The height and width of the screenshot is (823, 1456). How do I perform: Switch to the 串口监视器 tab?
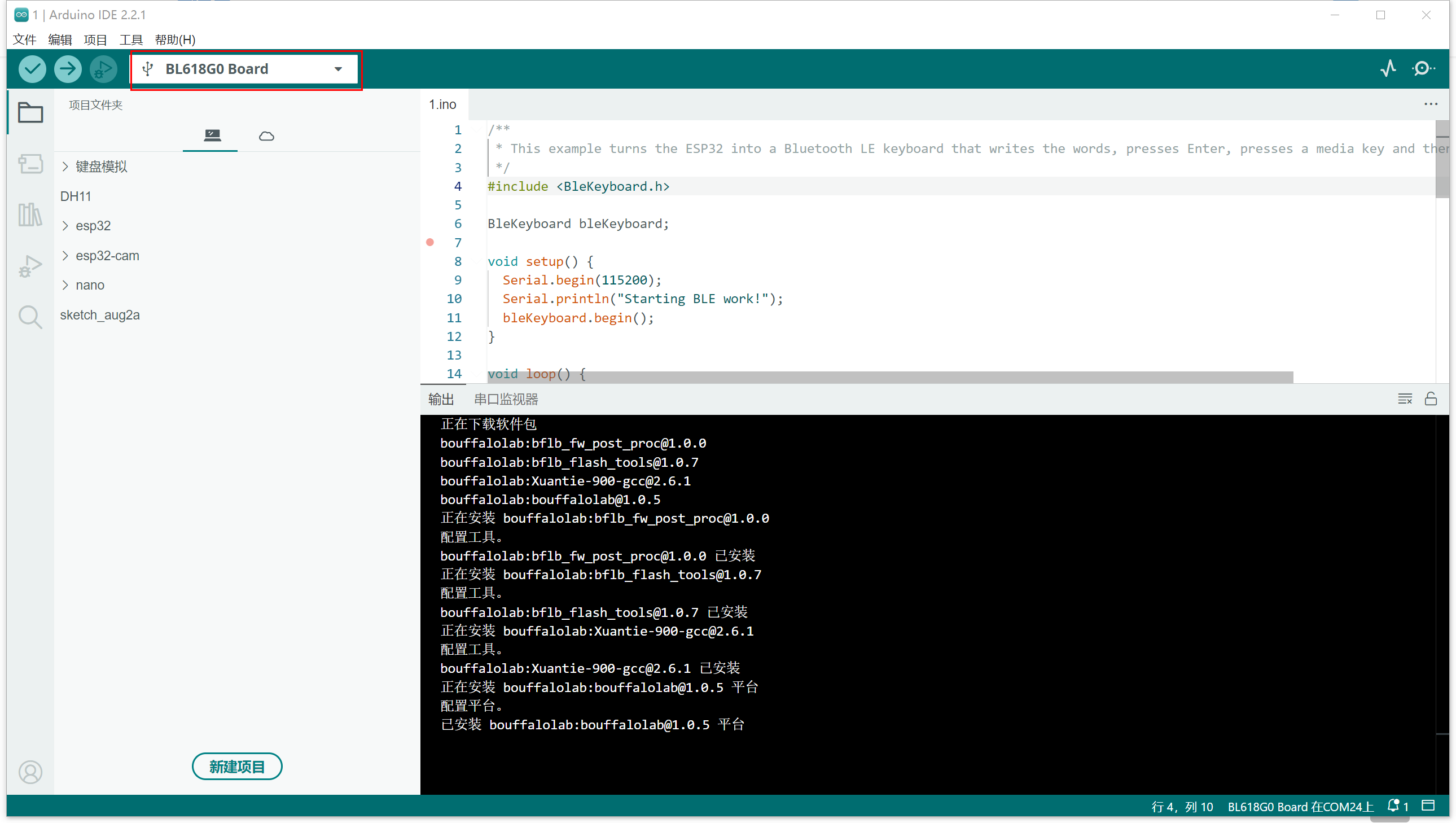[x=506, y=399]
